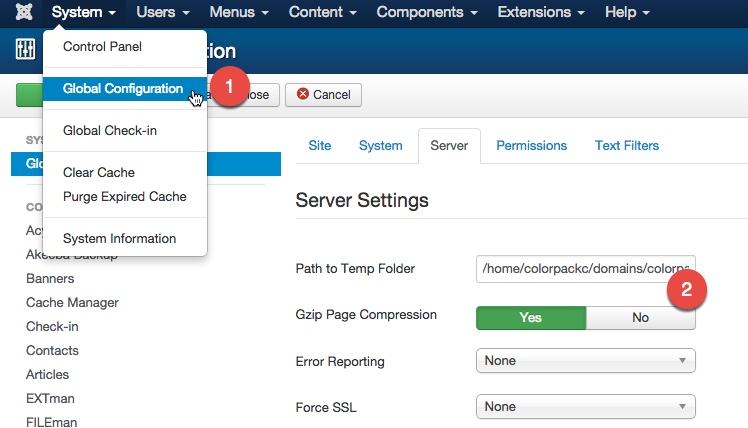Image resolution: width=748 pixels, height=428 pixels.
Task: Open Banners in the sidebar
Action: (50, 279)
